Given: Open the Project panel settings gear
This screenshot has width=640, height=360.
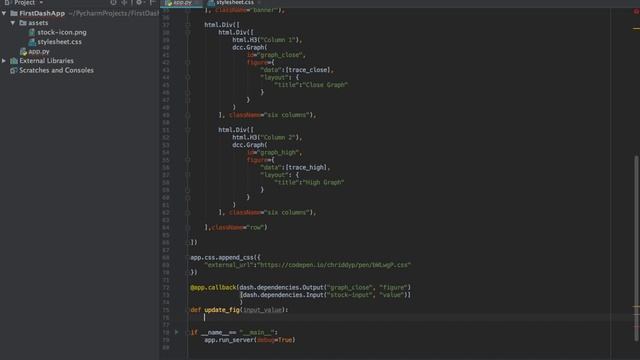Looking at the screenshot, I should click(139, 2).
